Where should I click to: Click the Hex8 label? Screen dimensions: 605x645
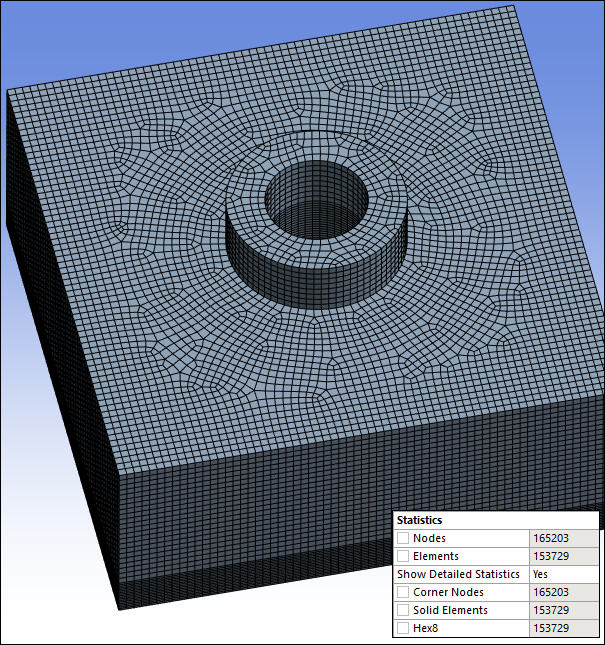(426, 628)
